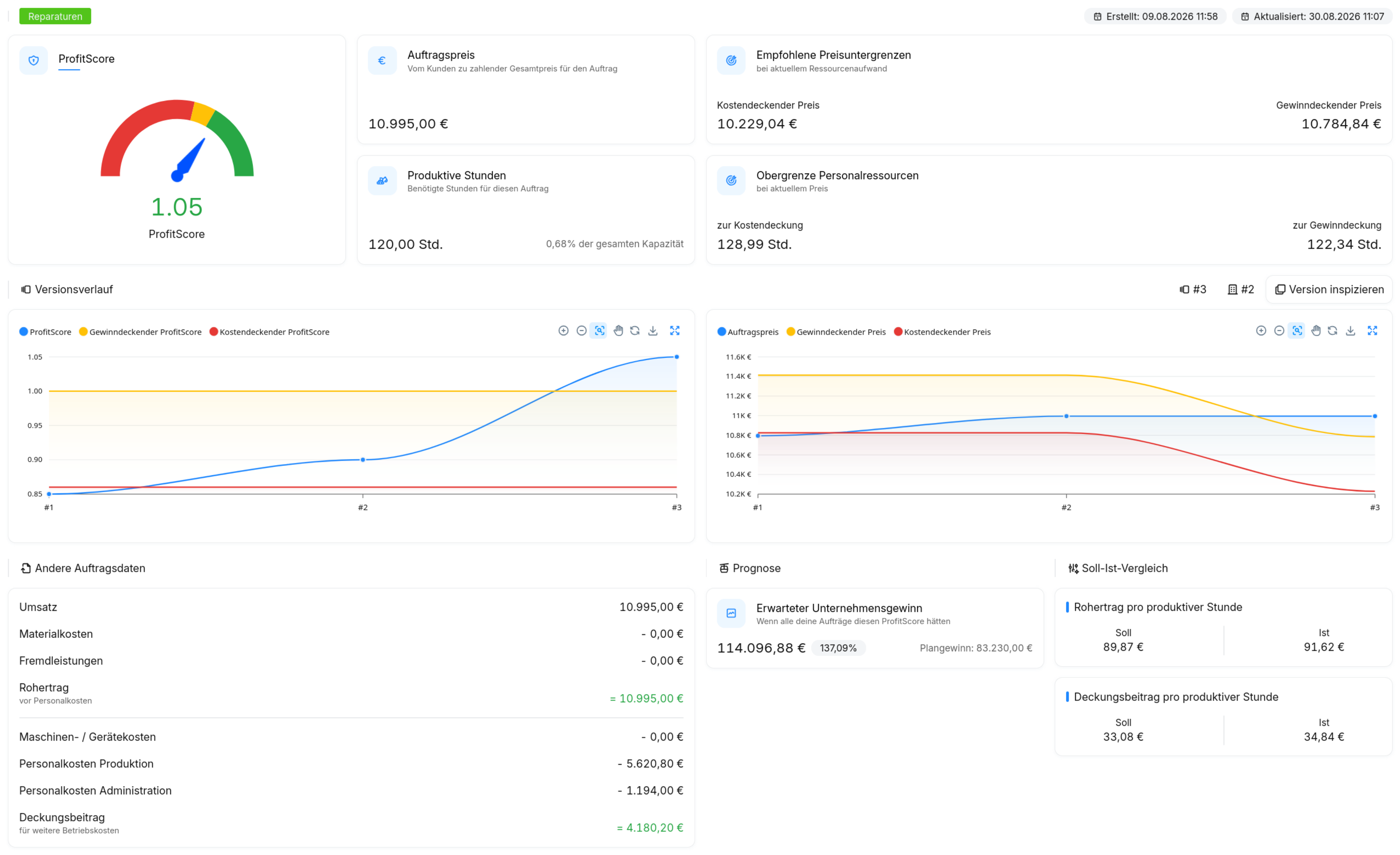Click the Aktualisiert date badge
Screen dimensions: 1400x855
pos(1313,17)
